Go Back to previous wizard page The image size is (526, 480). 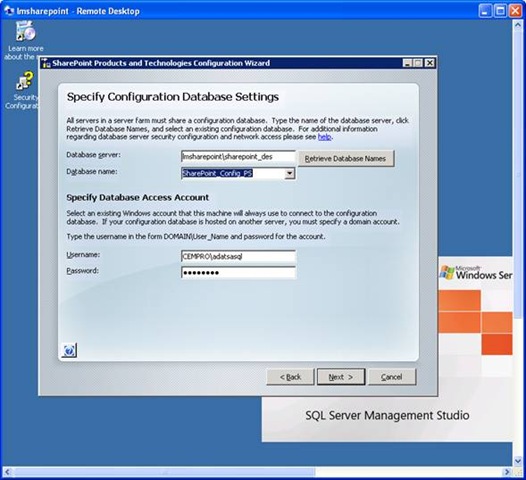(290, 377)
